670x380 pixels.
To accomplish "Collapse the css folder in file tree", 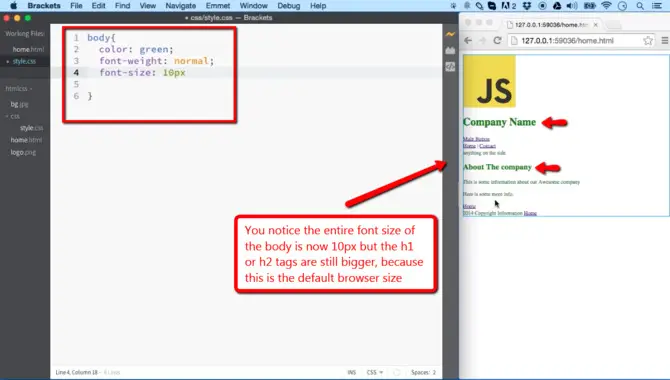I will click(13, 116).
